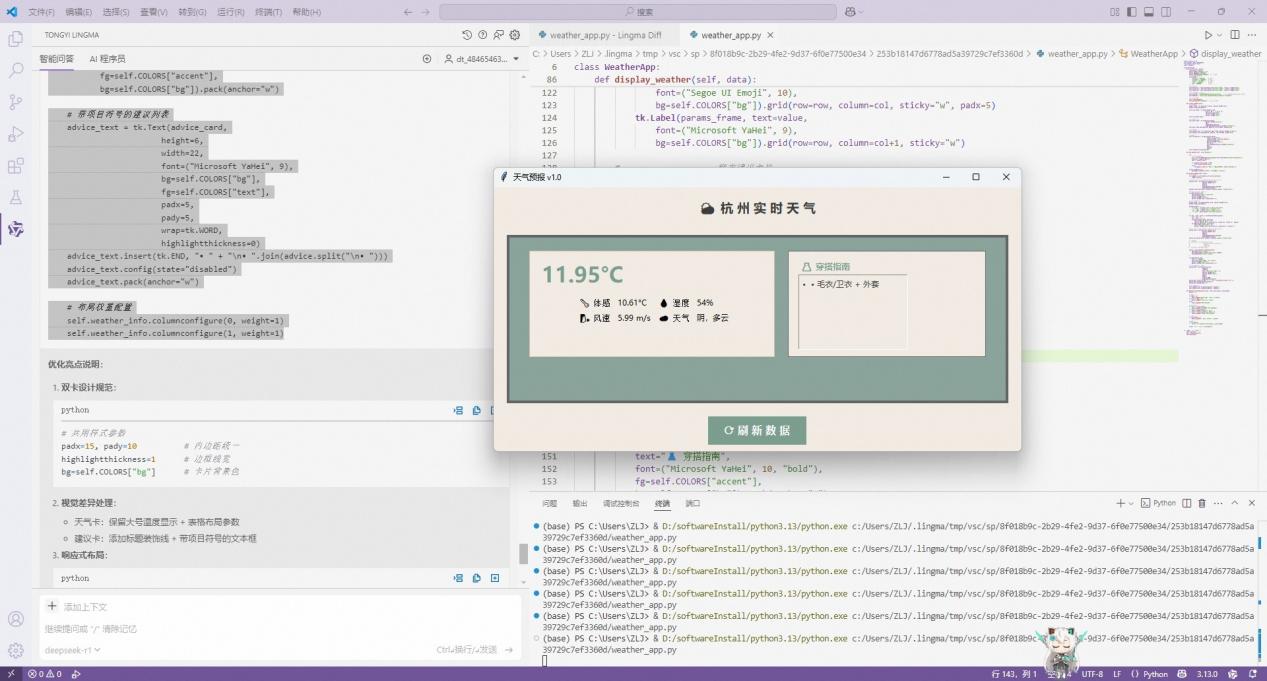The width and height of the screenshot is (1267, 681).
Task: Switch to the weather_app.py - Lingma Diff tab
Action: coord(605,35)
